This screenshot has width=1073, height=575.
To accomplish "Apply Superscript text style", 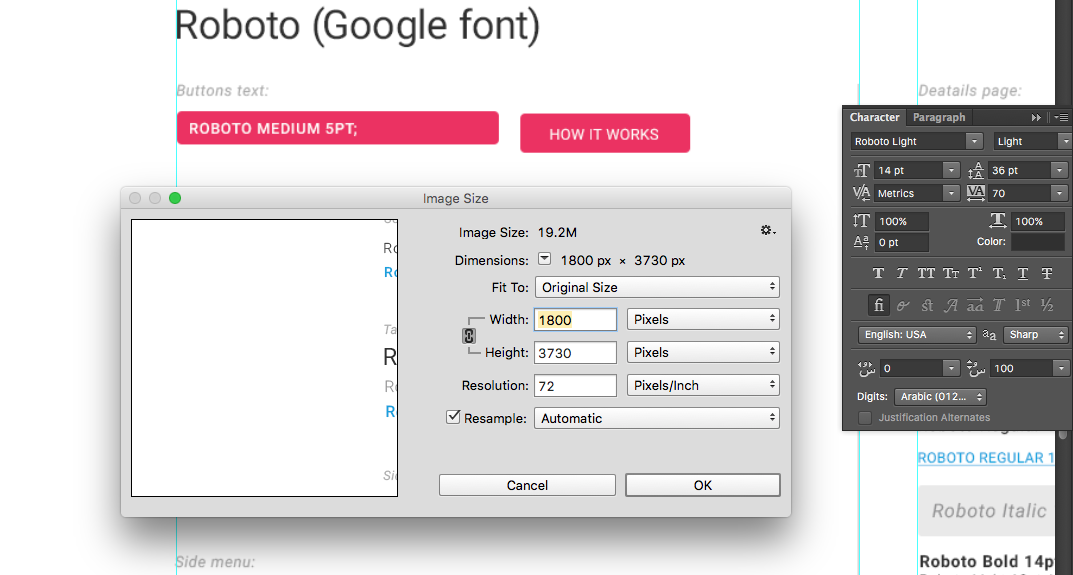I will click(x=975, y=273).
